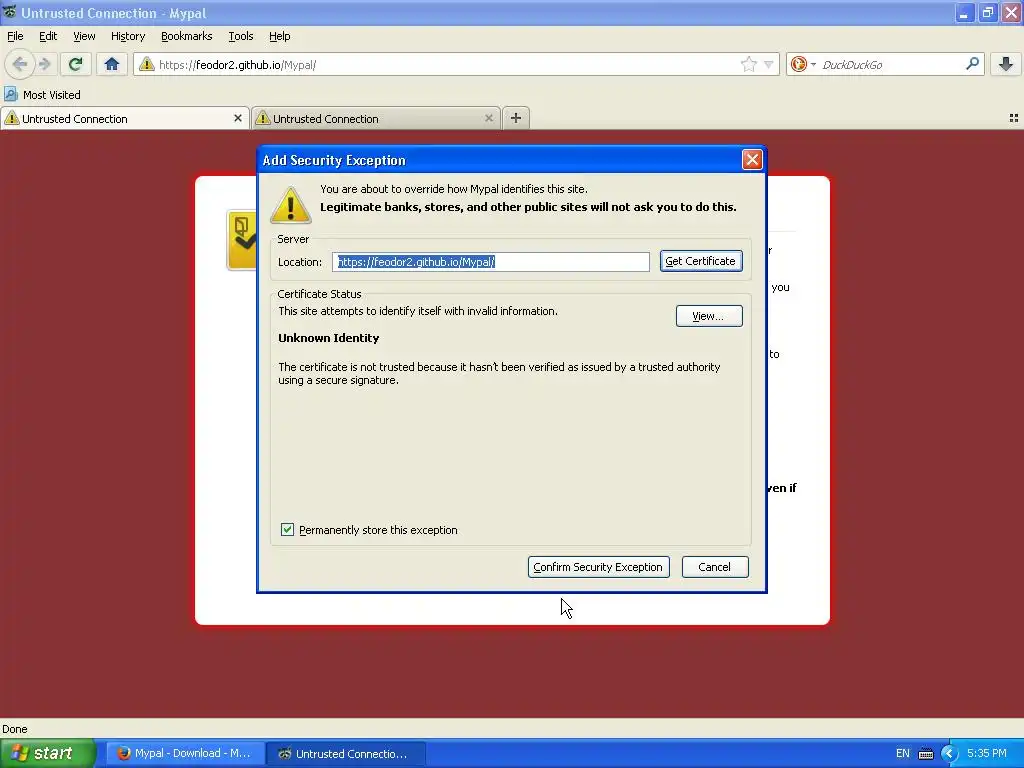Expand hidden tray icons arrow
The height and width of the screenshot is (768, 1024).
[949, 754]
